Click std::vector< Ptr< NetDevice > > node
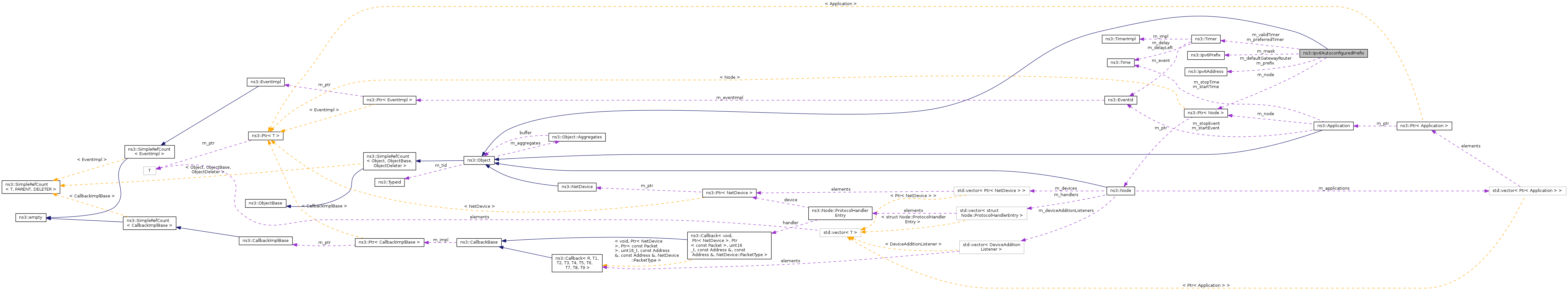 click(992, 191)
